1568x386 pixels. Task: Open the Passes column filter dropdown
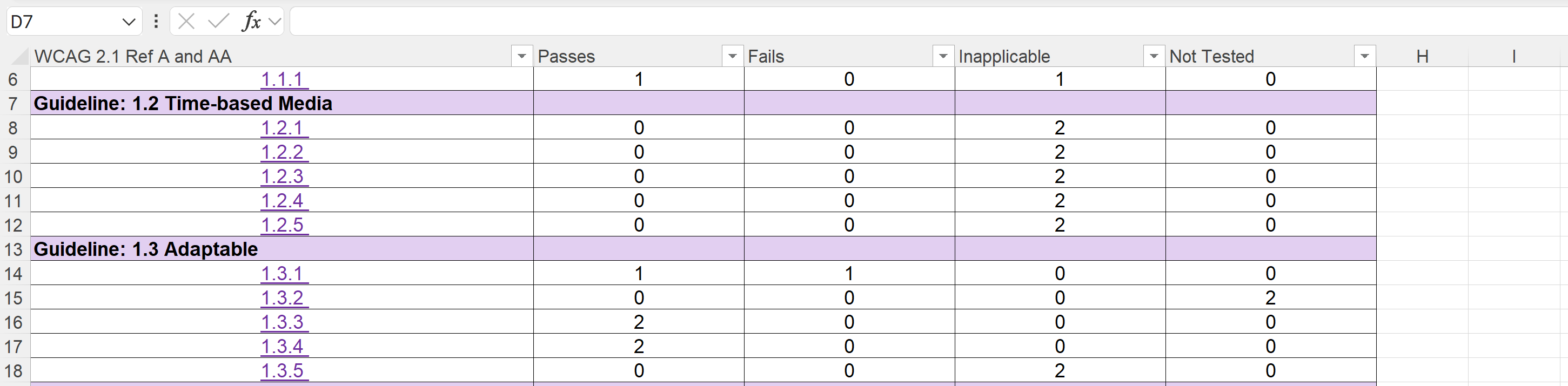[x=732, y=57]
